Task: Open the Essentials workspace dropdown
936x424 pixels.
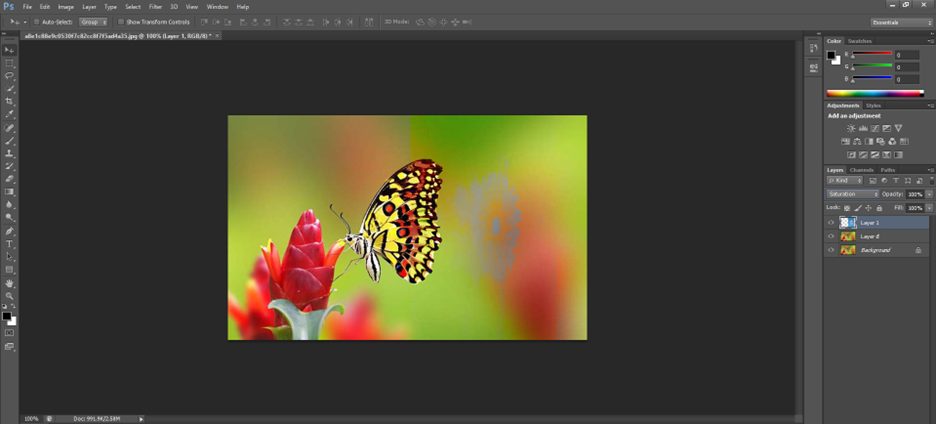Action: click(x=901, y=22)
